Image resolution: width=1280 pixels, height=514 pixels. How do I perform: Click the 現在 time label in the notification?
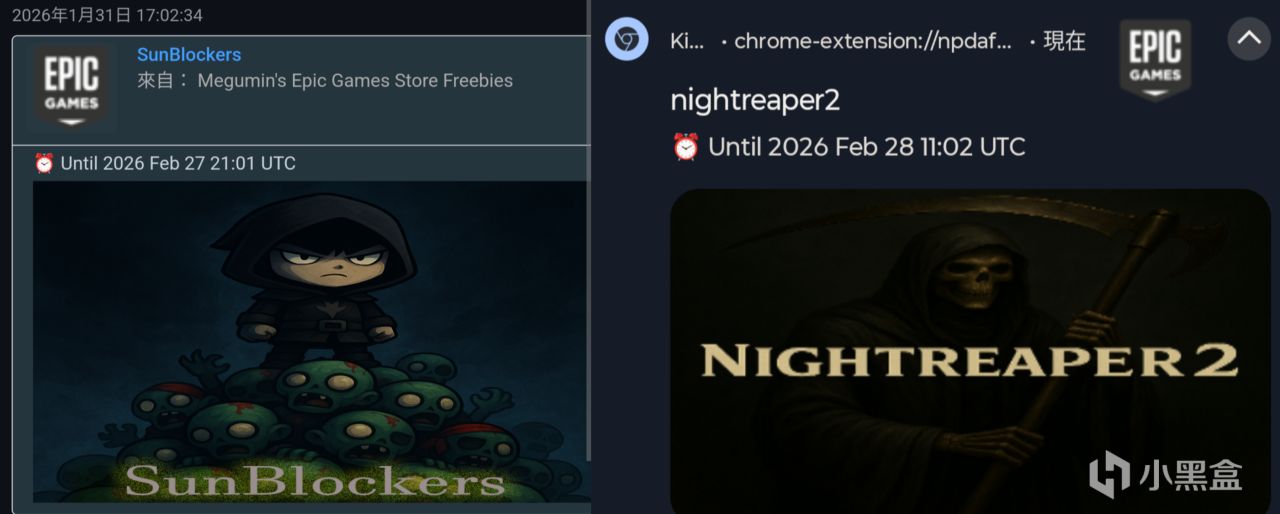coord(1064,41)
